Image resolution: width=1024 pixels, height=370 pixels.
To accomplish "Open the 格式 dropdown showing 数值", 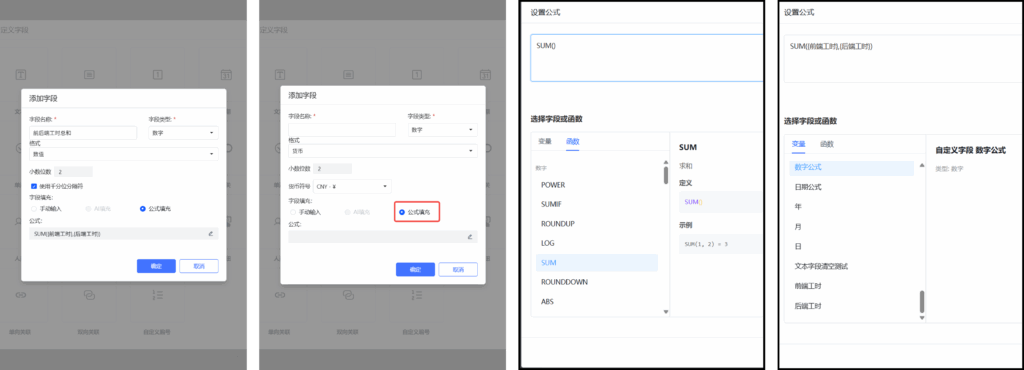I will (x=124, y=154).
